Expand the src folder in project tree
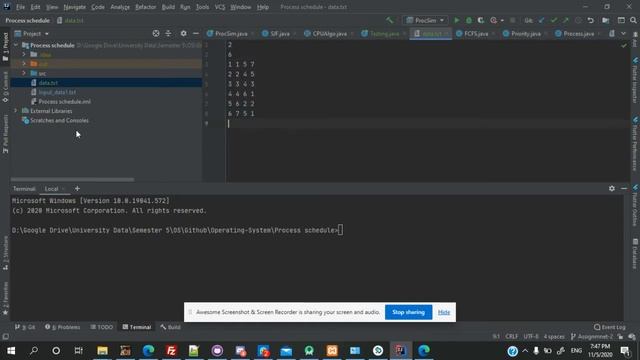 coord(24,73)
